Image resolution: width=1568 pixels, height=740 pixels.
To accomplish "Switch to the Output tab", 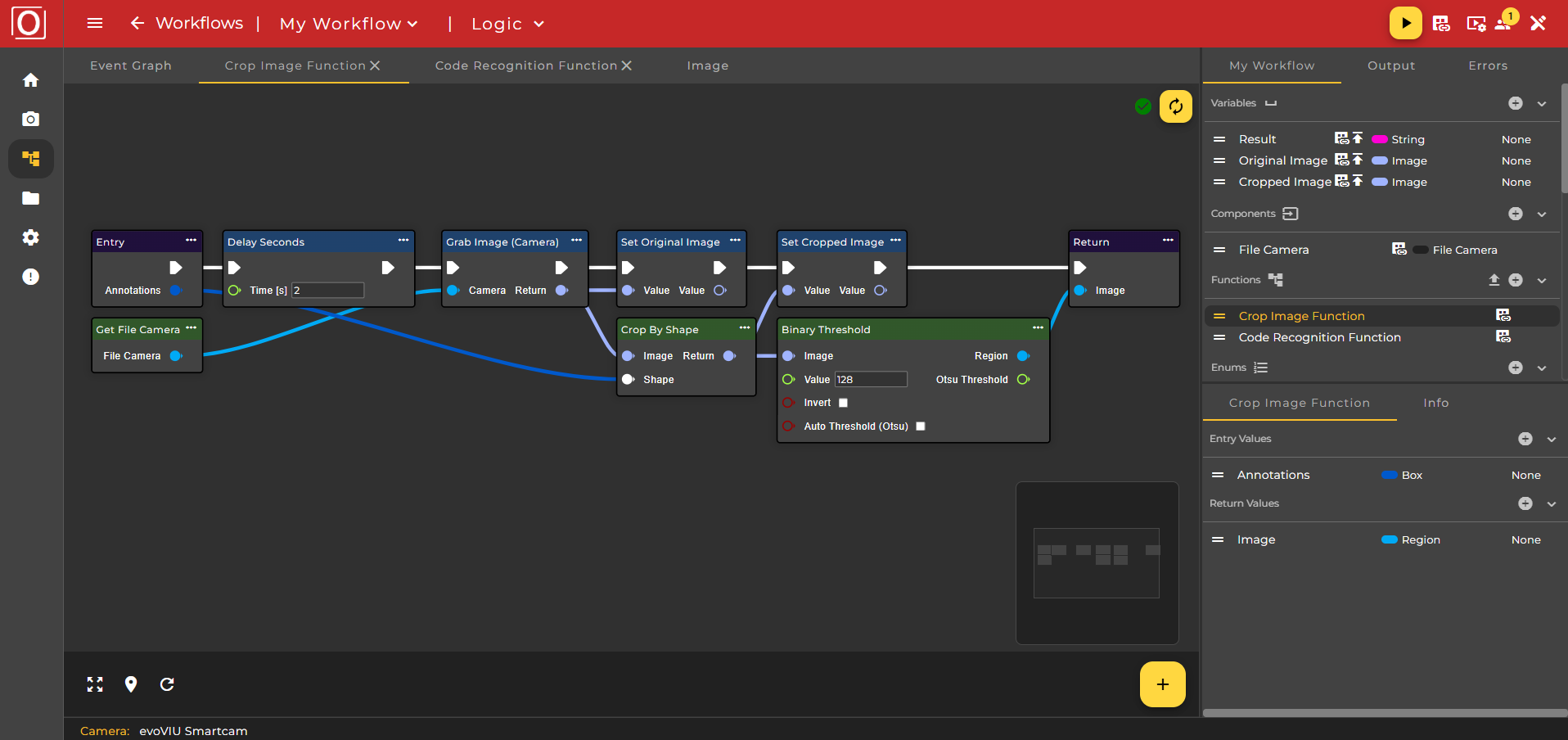I will [x=1390, y=65].
